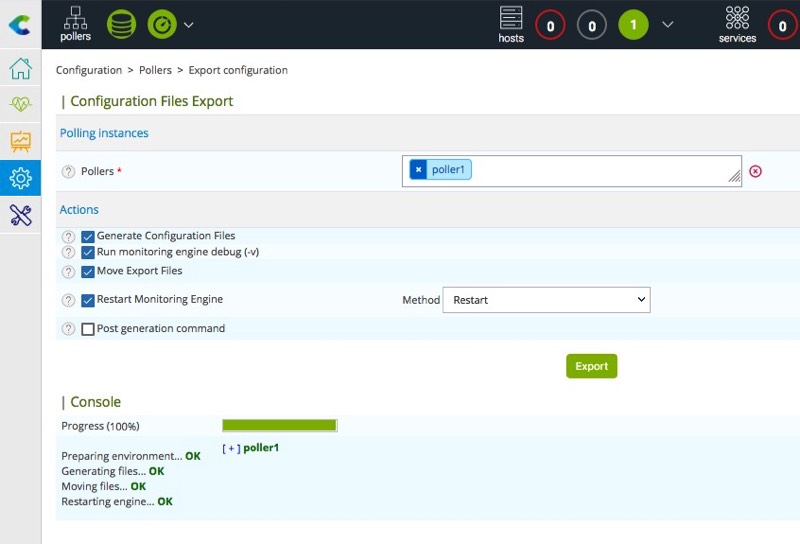Enable Post generation command checkbox
Viewport: 800px width, 544px height.
pyautogui.click(x=88, y=329)
